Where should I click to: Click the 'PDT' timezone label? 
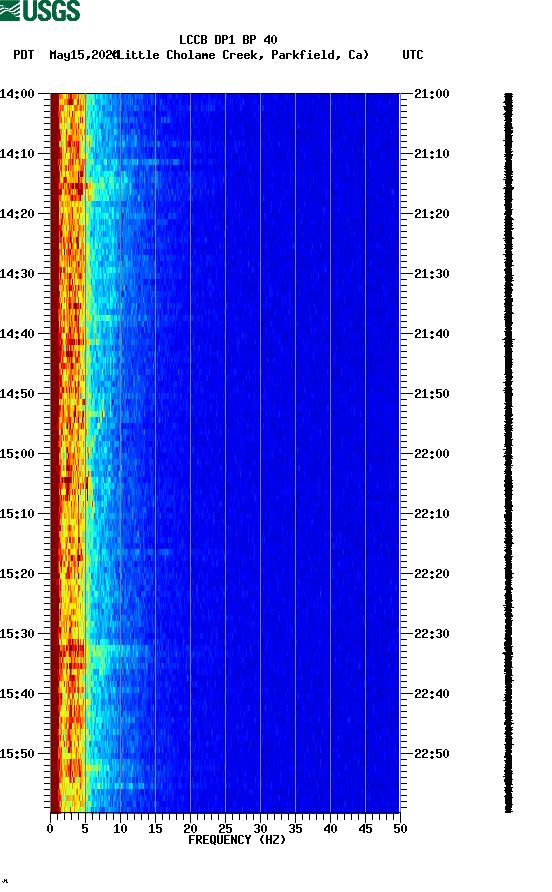coord(24,55)
